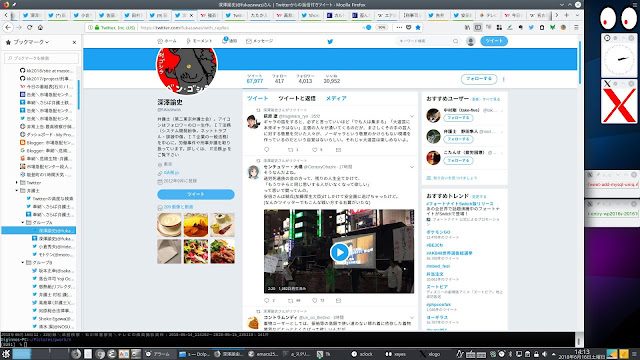Viewport: 640px width, 360px height.
Task: Select the ツイートと返信 tab
Action: tap(297, 98)
